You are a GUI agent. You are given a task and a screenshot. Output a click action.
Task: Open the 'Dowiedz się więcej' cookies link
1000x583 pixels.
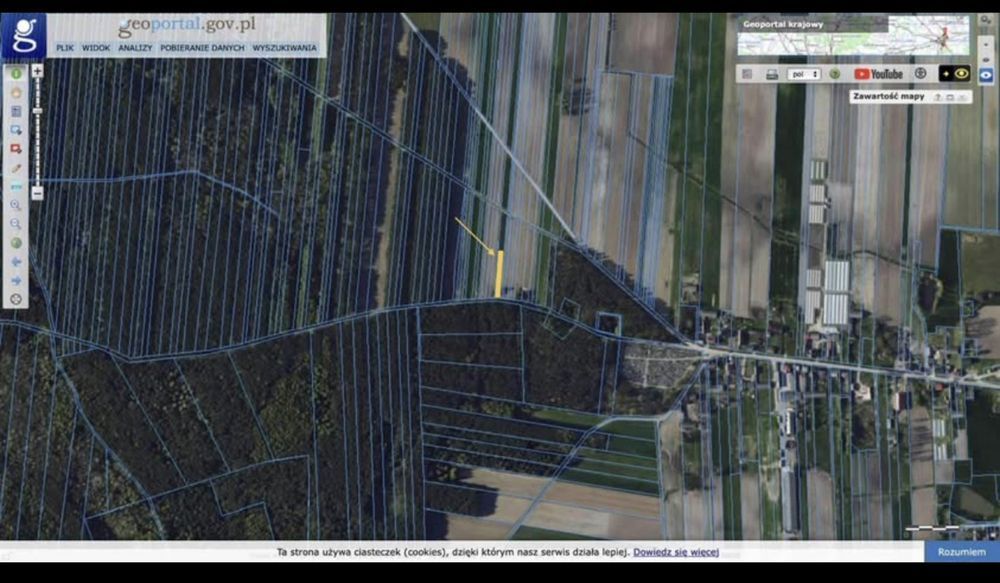coord(676,552)
